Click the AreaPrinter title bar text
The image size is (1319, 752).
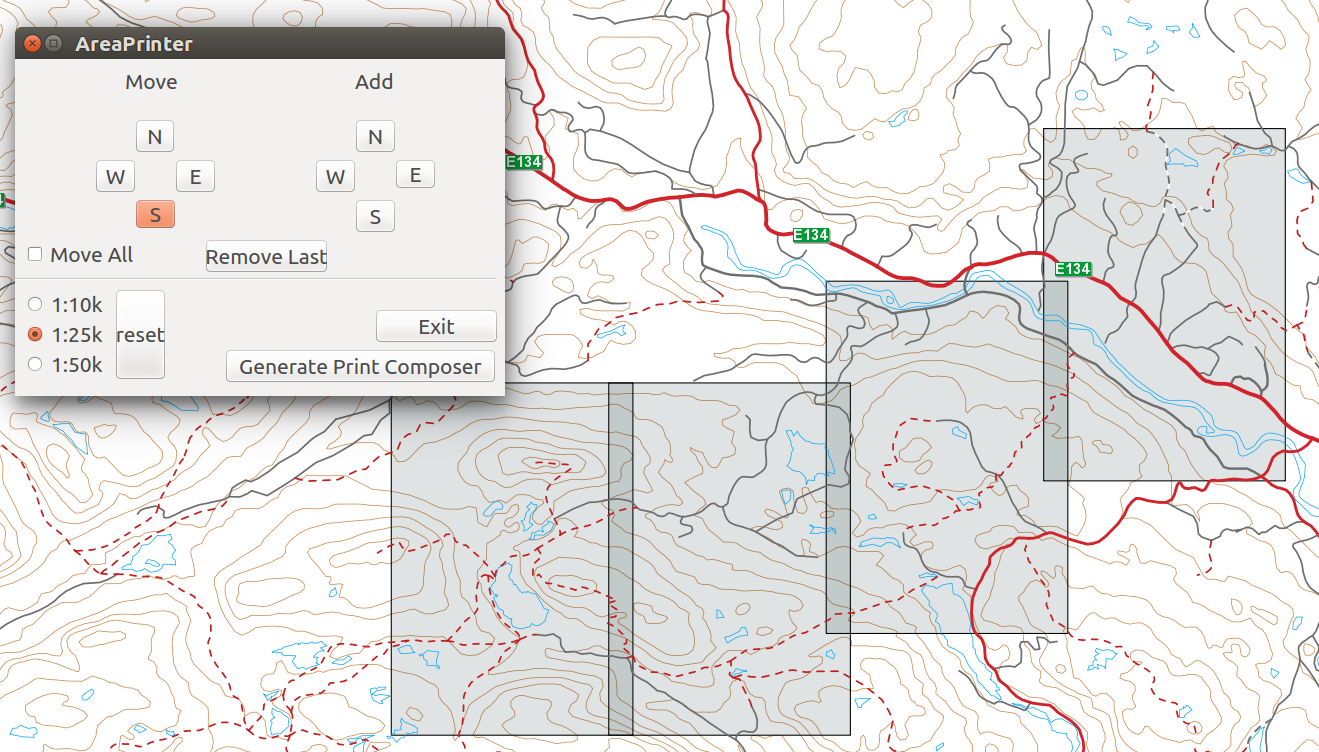(x=134, y=44)
